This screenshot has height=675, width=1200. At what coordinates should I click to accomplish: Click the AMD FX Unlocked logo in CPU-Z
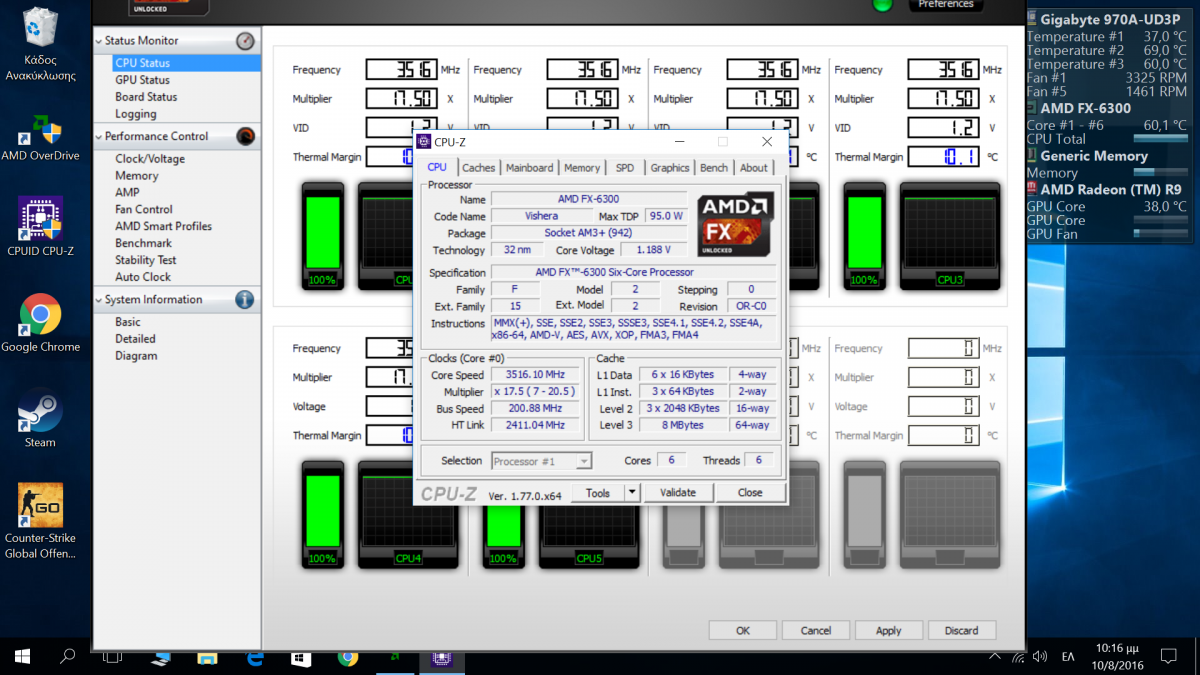(x=735, y=226)
